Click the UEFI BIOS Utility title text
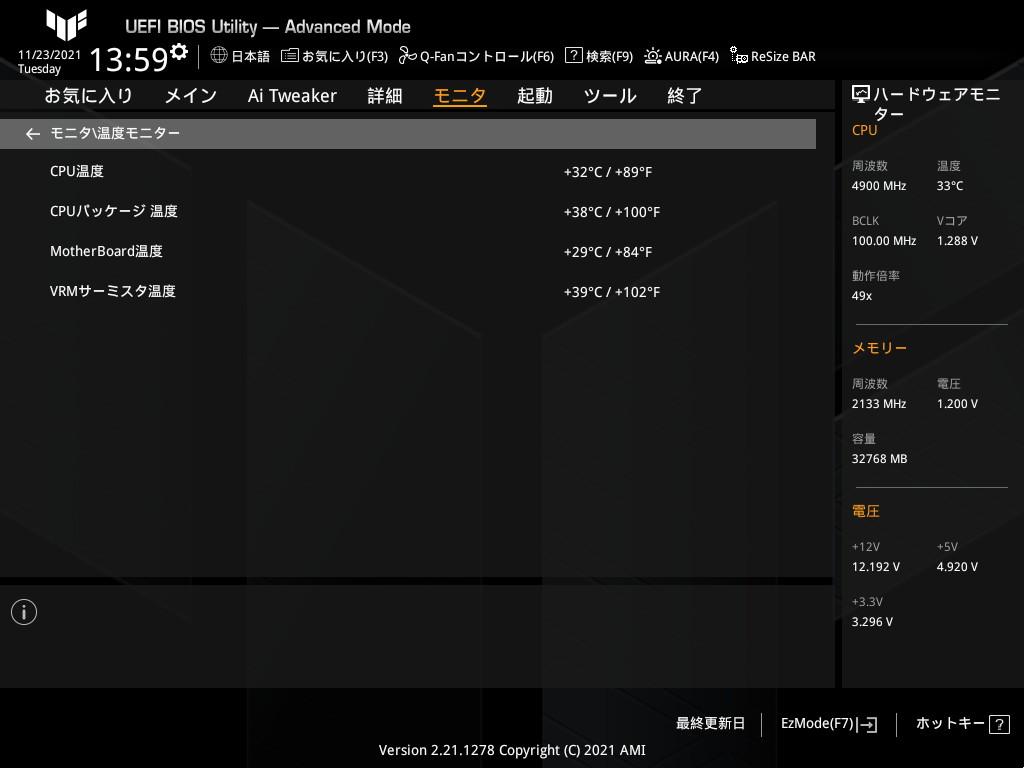Screen dimensions: 1024x768 point(268,27)
